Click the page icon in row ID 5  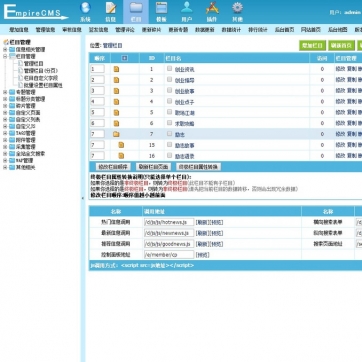point(116,113)
